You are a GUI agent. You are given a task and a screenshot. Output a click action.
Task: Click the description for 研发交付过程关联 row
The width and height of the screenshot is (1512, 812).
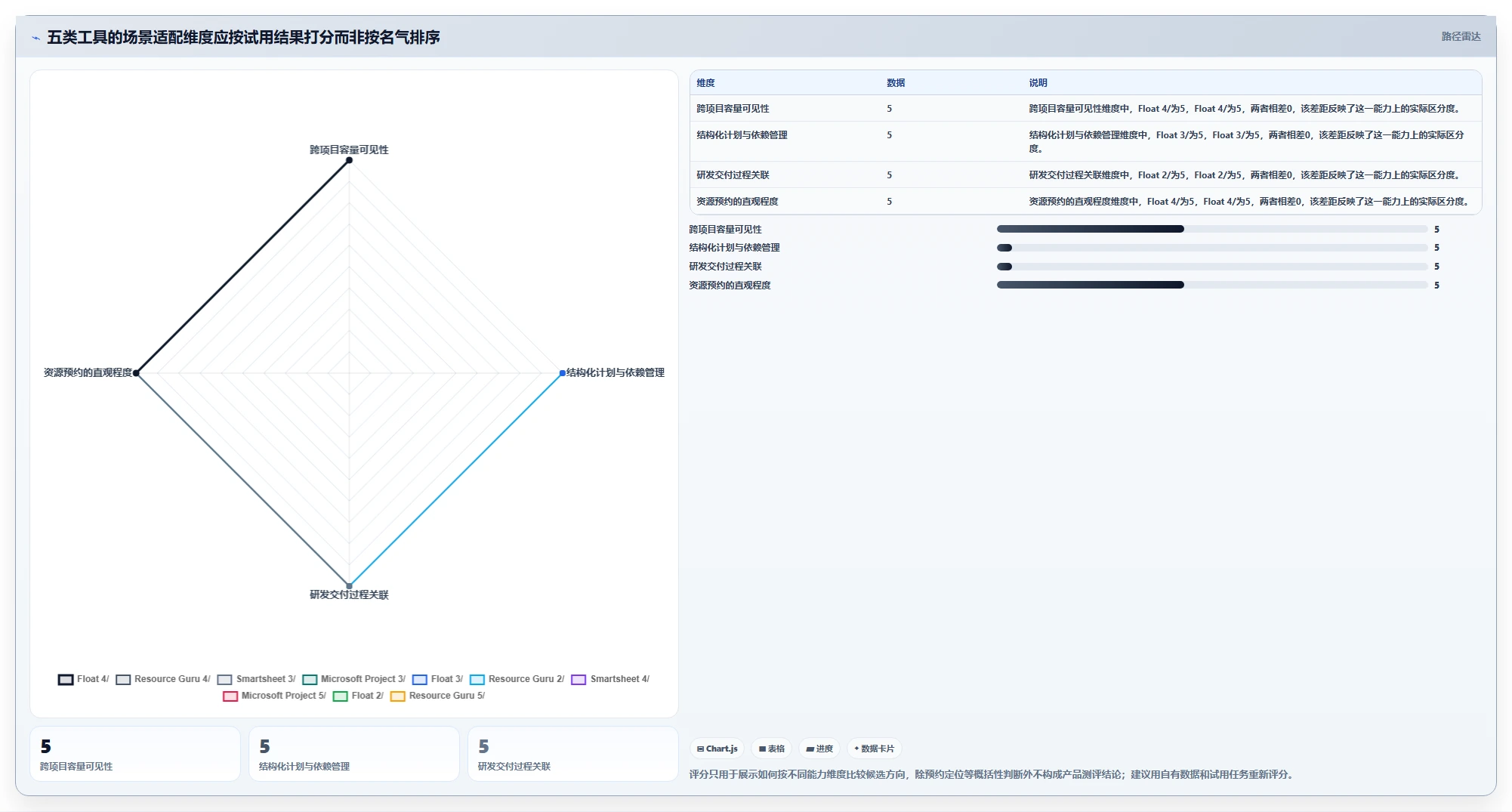point(1245,175)
